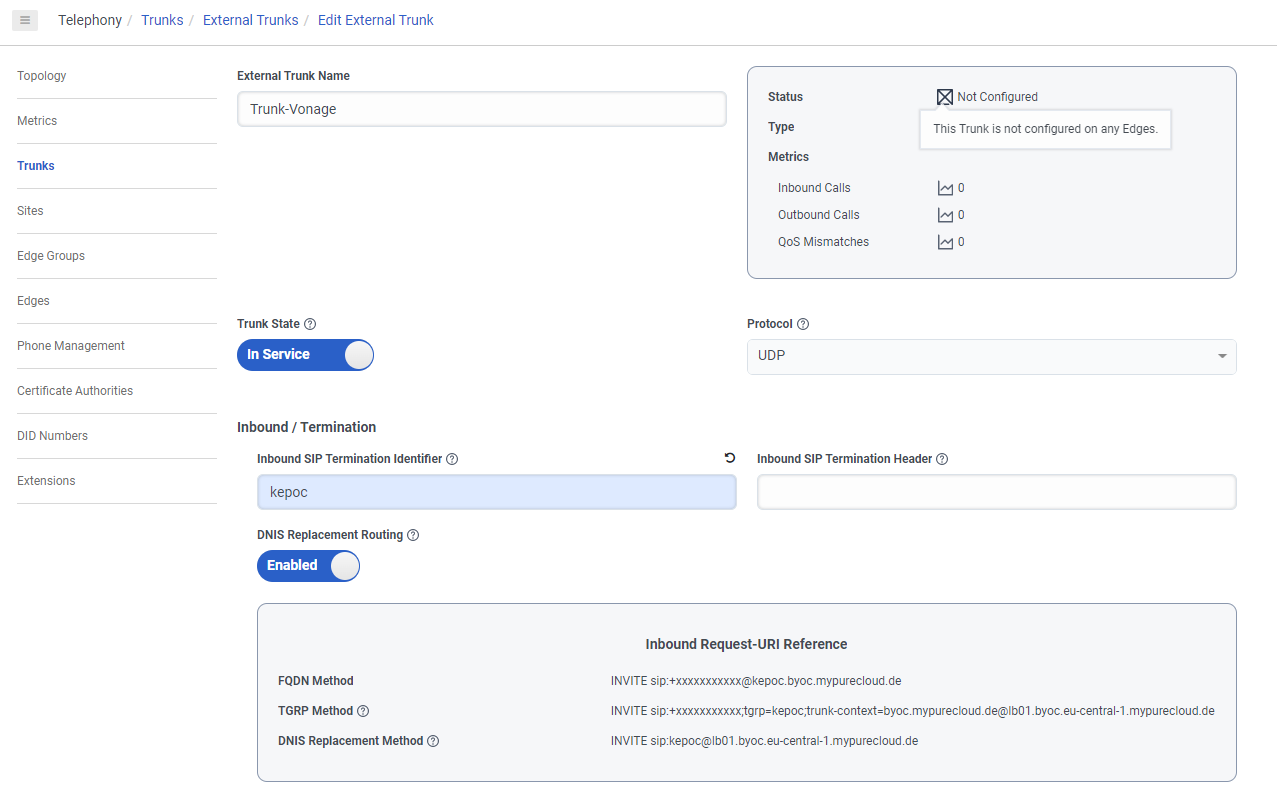Reset the Inbound SIP Termination Identifier

(x=730, y=458)
